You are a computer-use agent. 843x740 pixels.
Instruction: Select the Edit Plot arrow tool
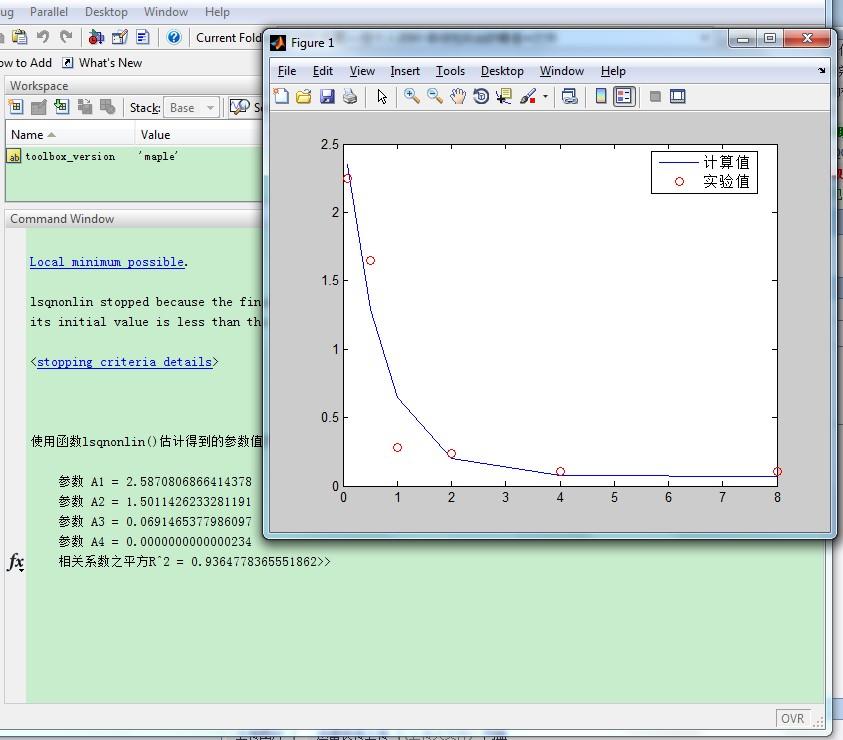[x=382, y=97]
